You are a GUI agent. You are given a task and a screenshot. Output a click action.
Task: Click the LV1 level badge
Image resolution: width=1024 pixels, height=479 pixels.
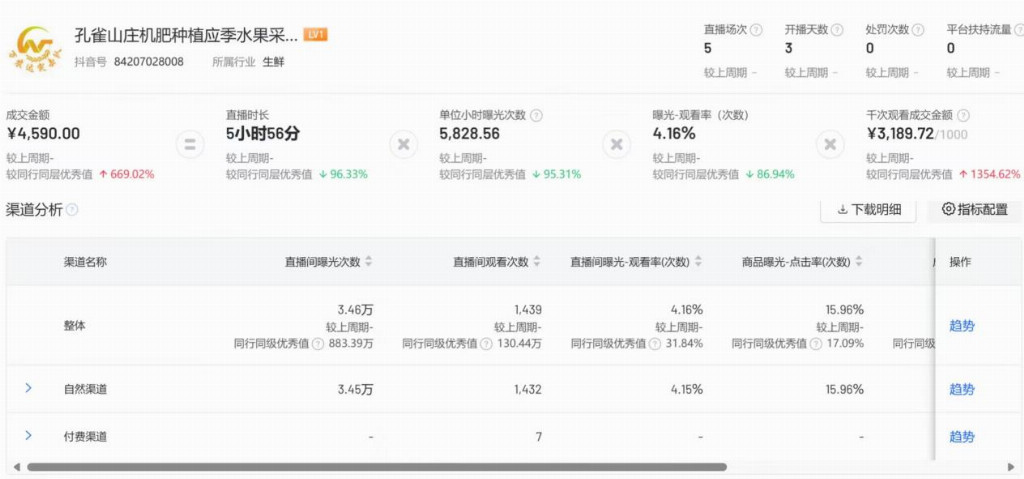coord(316,35)
